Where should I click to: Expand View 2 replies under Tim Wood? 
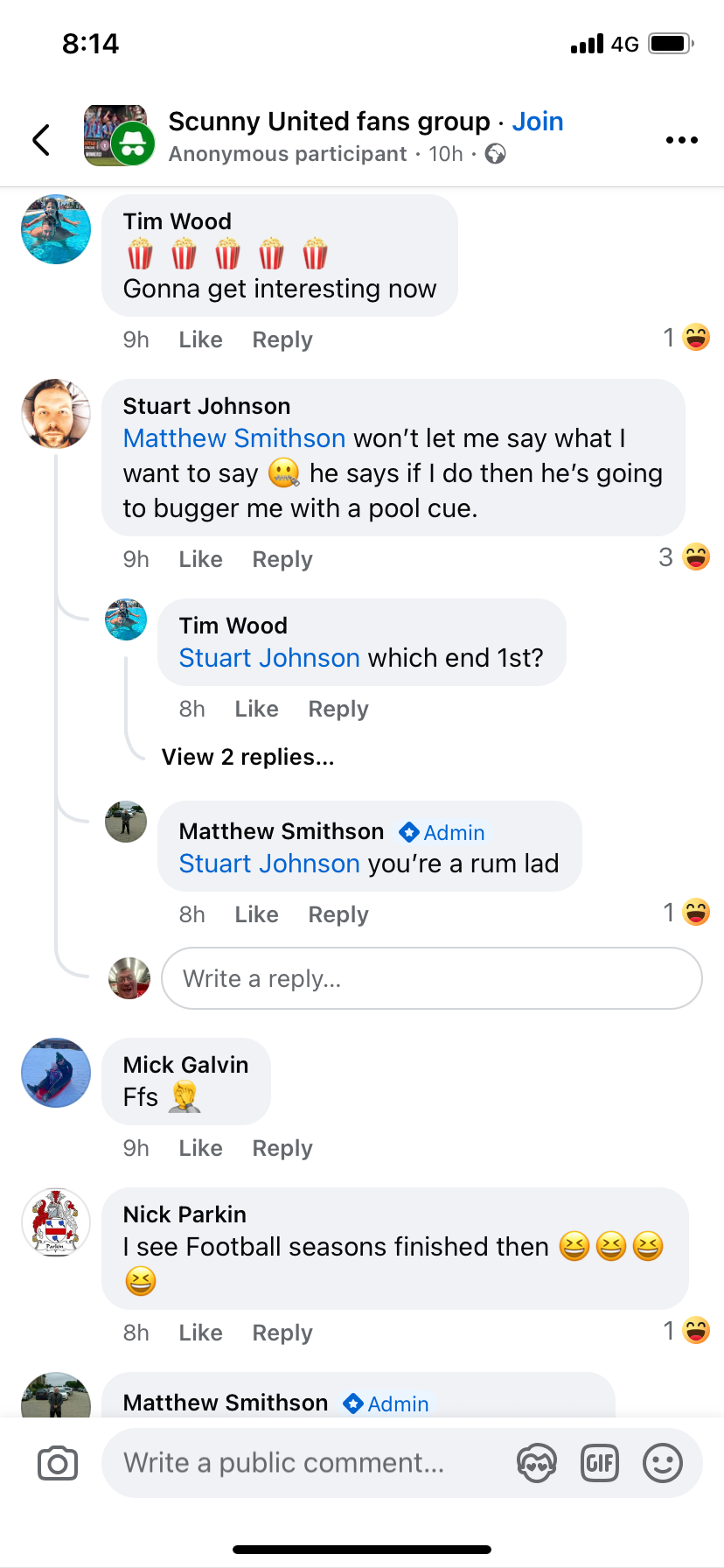[x=247, y=757]
